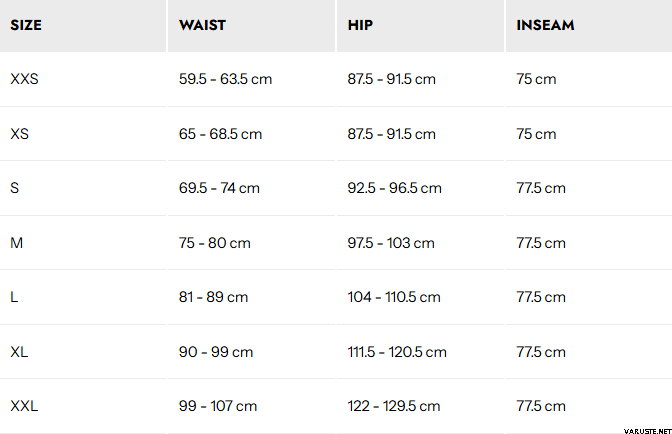Click hip value 122 - 129.5 cm
Screen dimensions: 672x434
[394, 406]
